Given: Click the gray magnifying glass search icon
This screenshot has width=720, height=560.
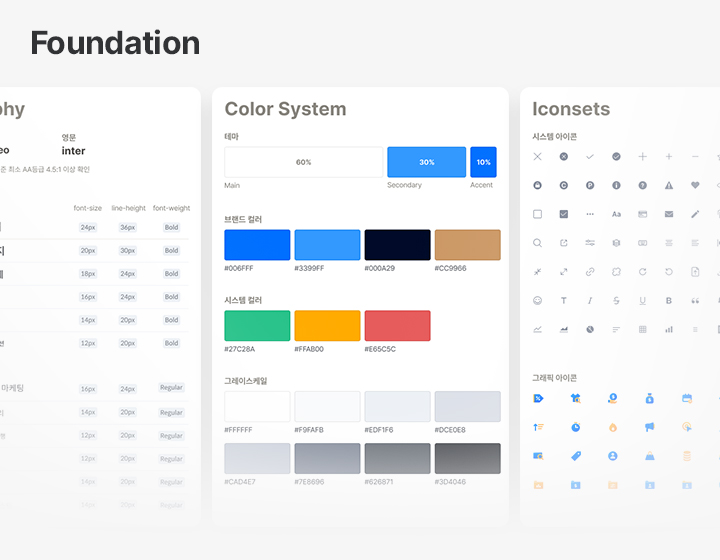Looking at the screenshot, I should click(538, 243).
